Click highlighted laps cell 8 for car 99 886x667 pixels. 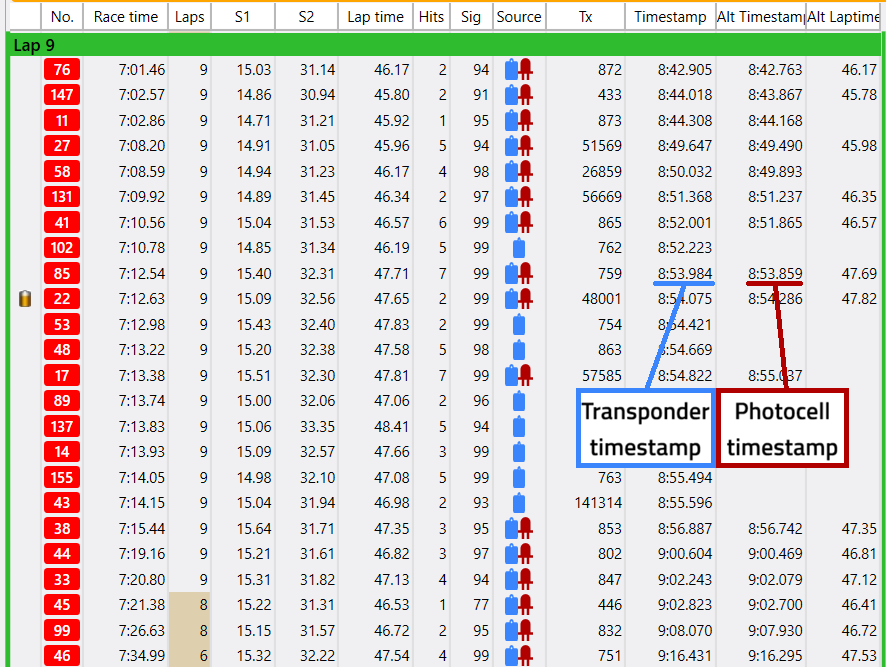pos(190,630)
